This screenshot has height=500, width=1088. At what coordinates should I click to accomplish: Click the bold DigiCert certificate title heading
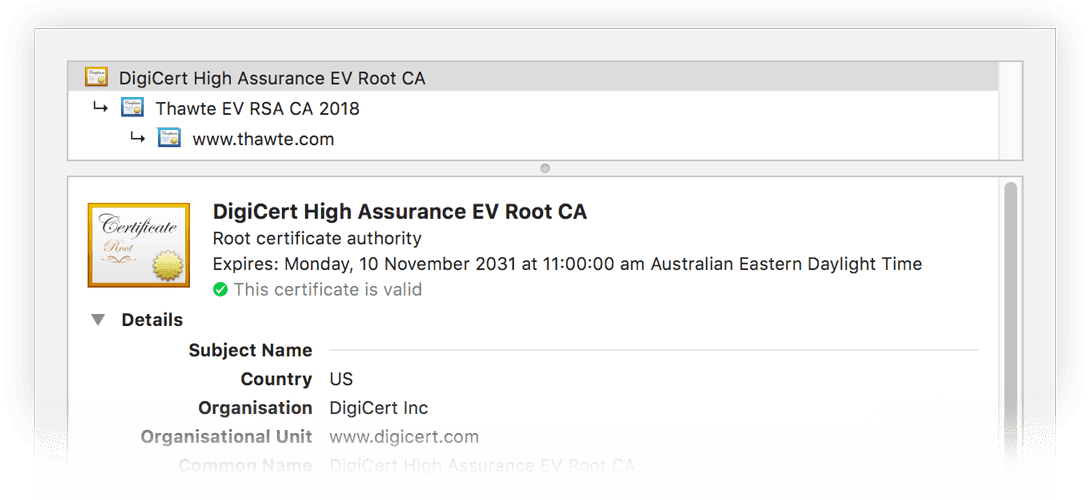tap(400, 212)
